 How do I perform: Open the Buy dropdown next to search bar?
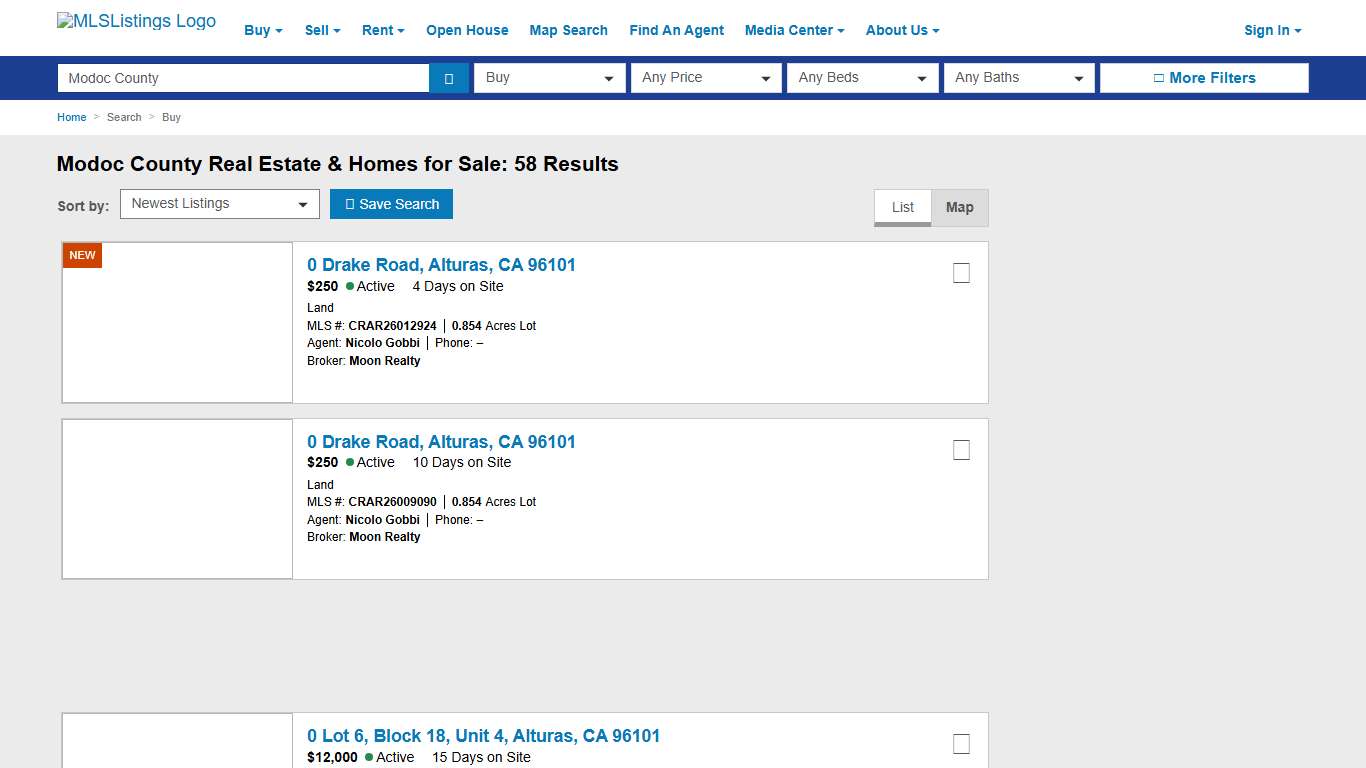pos(549,77)
